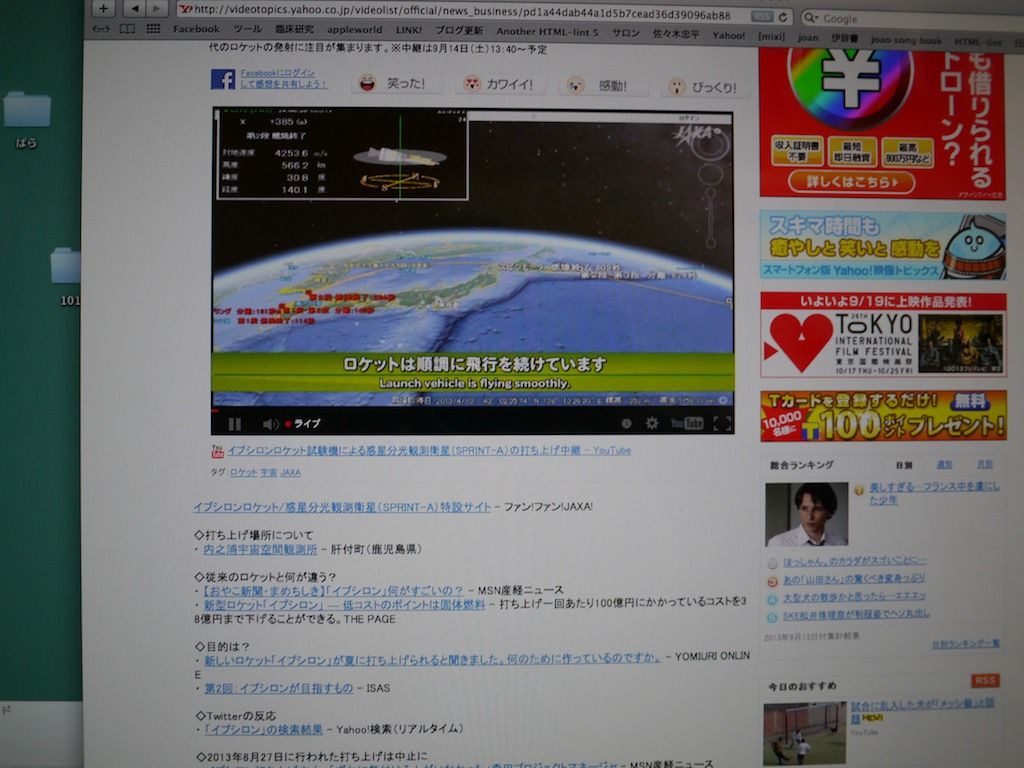Open video settings gear icon
Image resolution: width=1024 pixels, height=768 pixels.
(x=652, y=423)
